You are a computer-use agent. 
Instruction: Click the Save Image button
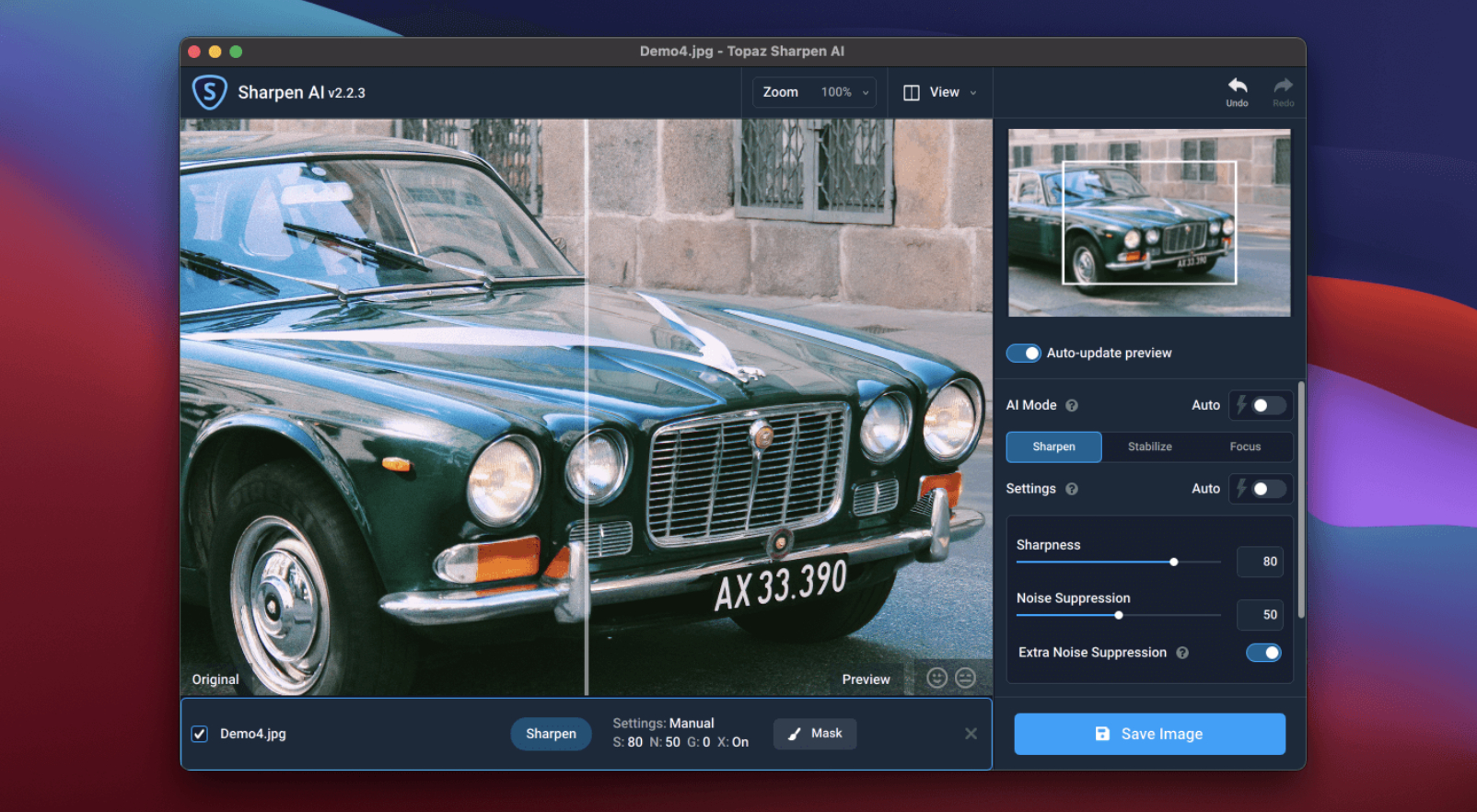click(x=1149, y=734)
